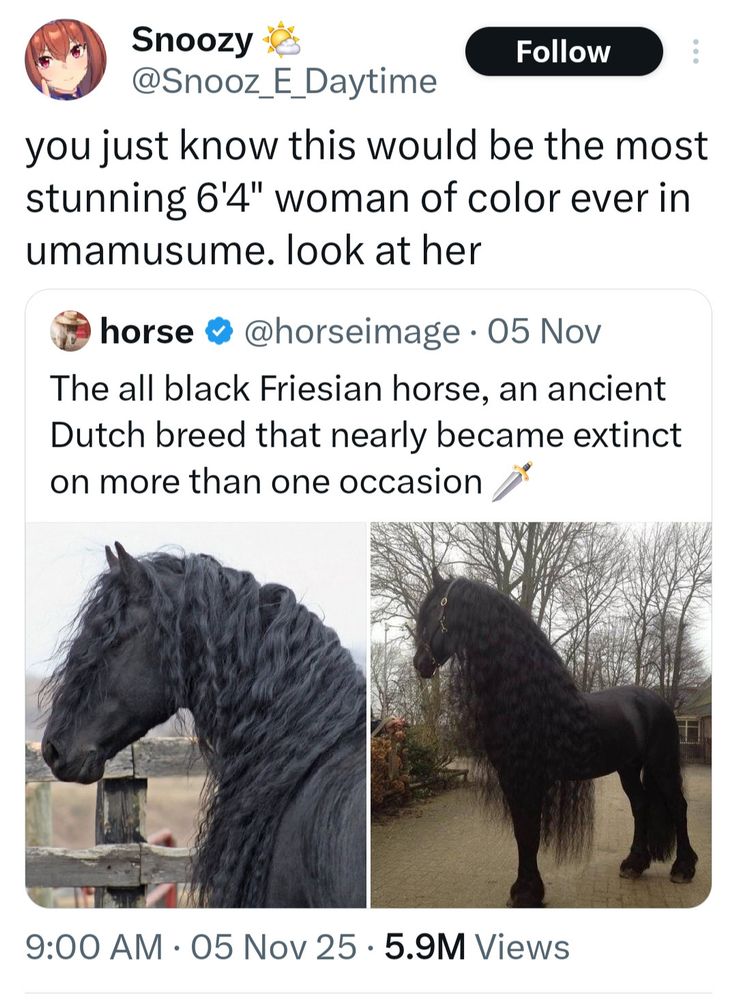Click the 9:00 AM timestamp
This screenshot has width=737, height=1000.
click(x=94, y=946)
